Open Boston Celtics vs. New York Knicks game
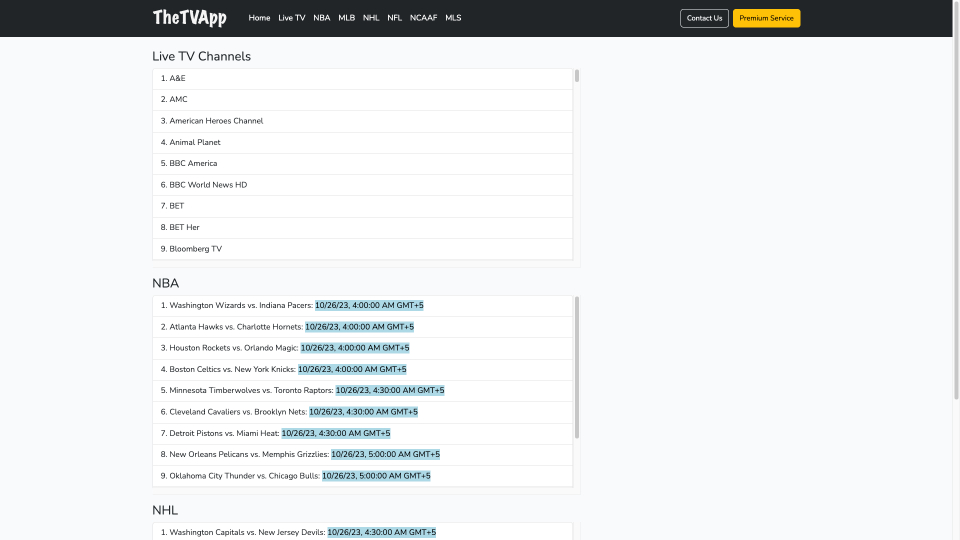The image size is (960, 540). (362, 370)
